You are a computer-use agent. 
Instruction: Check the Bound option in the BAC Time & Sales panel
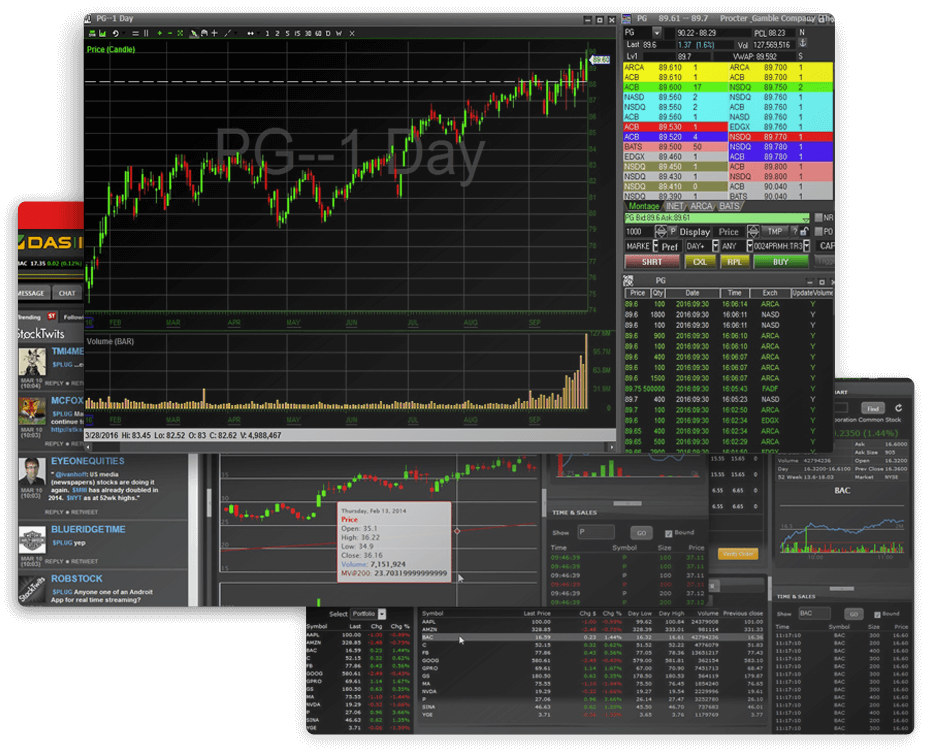tap(877, 613)
